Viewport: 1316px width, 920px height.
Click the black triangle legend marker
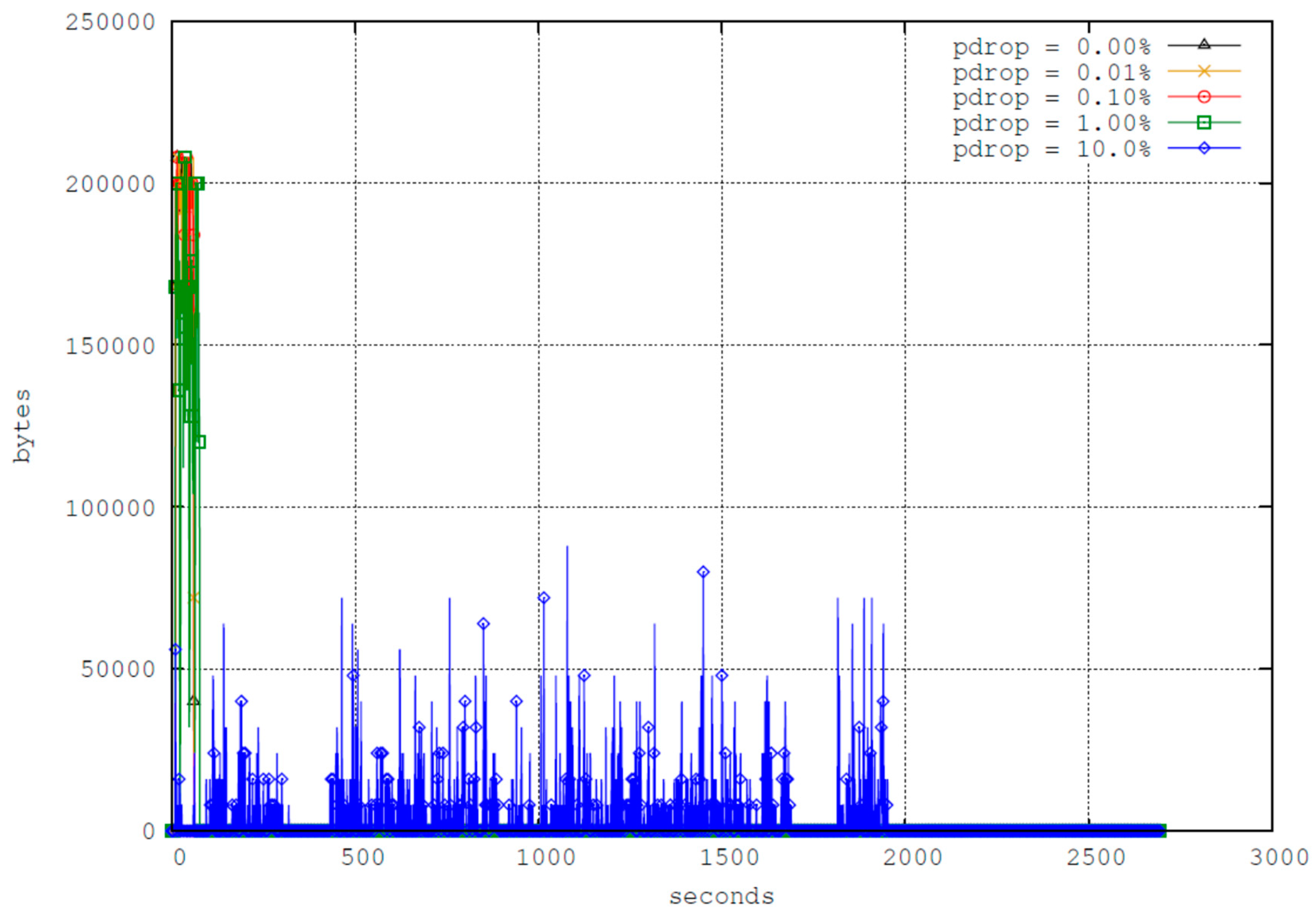pyautogui.click(x=1203, y=45)
